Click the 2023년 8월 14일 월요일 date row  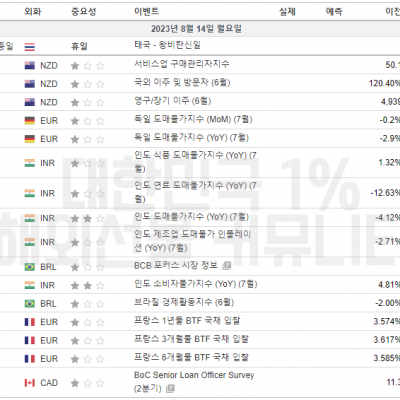[196, 29]
